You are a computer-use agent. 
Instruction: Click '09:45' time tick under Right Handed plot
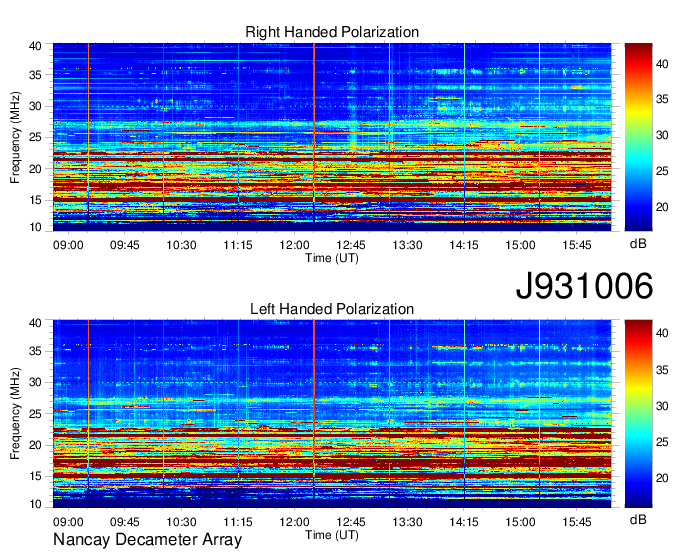[x=125, y=245]
